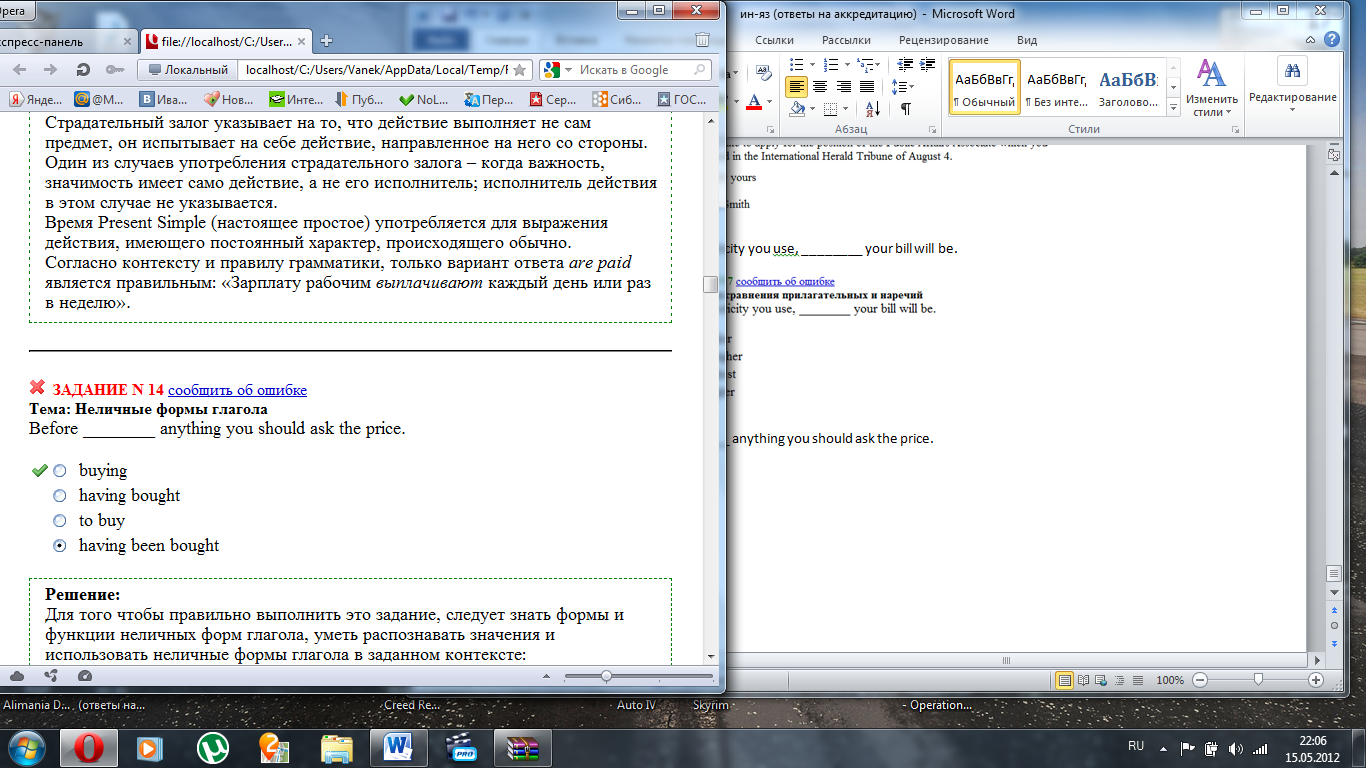Switch to the file://localhost tab

226,41
